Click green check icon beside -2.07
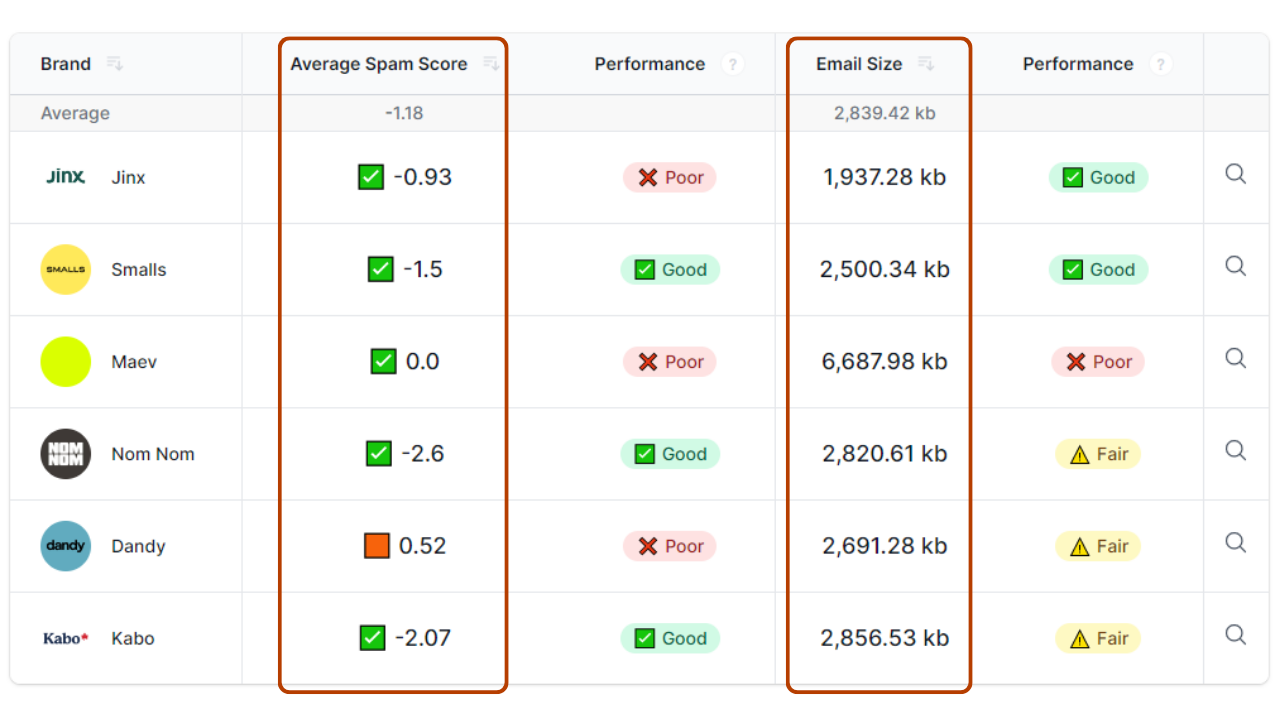The width and height of the screenshot is (1280, 720). [x=372, y=637]
